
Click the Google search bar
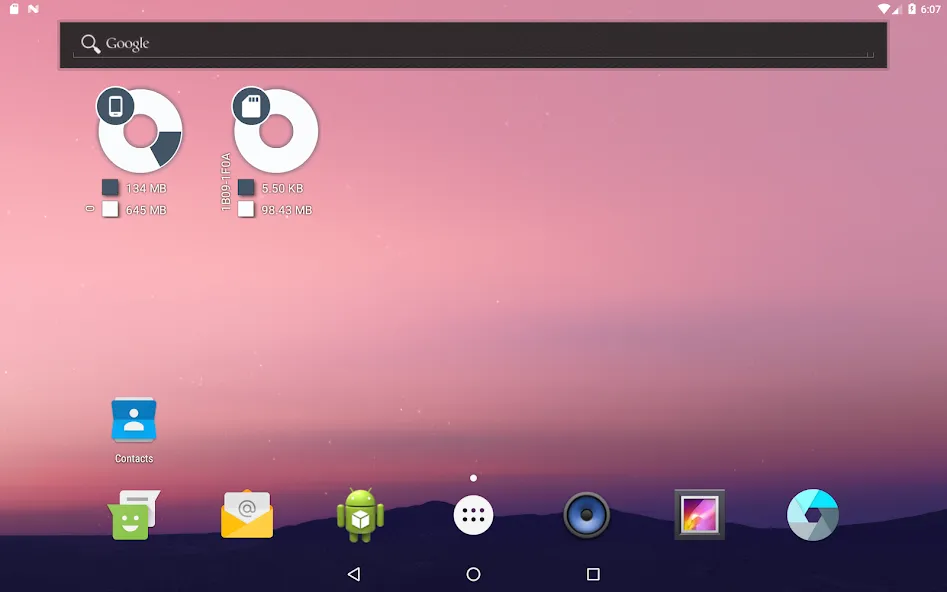[x=473, y=45]
